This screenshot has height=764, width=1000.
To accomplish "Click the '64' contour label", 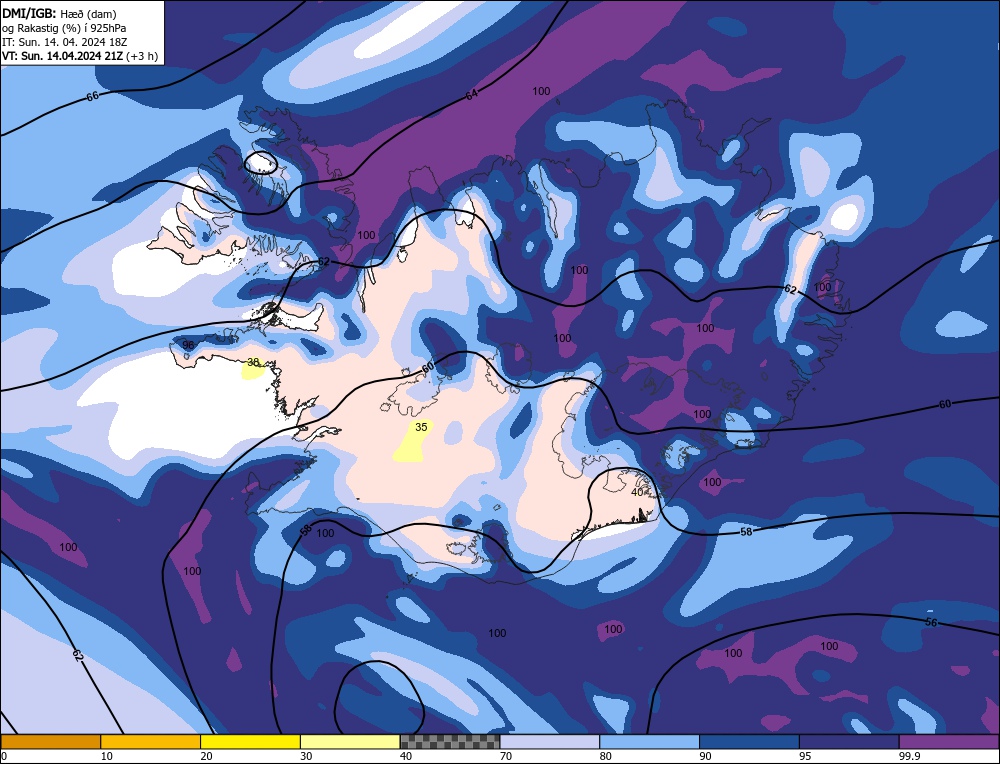I will (x=471, y=95).
